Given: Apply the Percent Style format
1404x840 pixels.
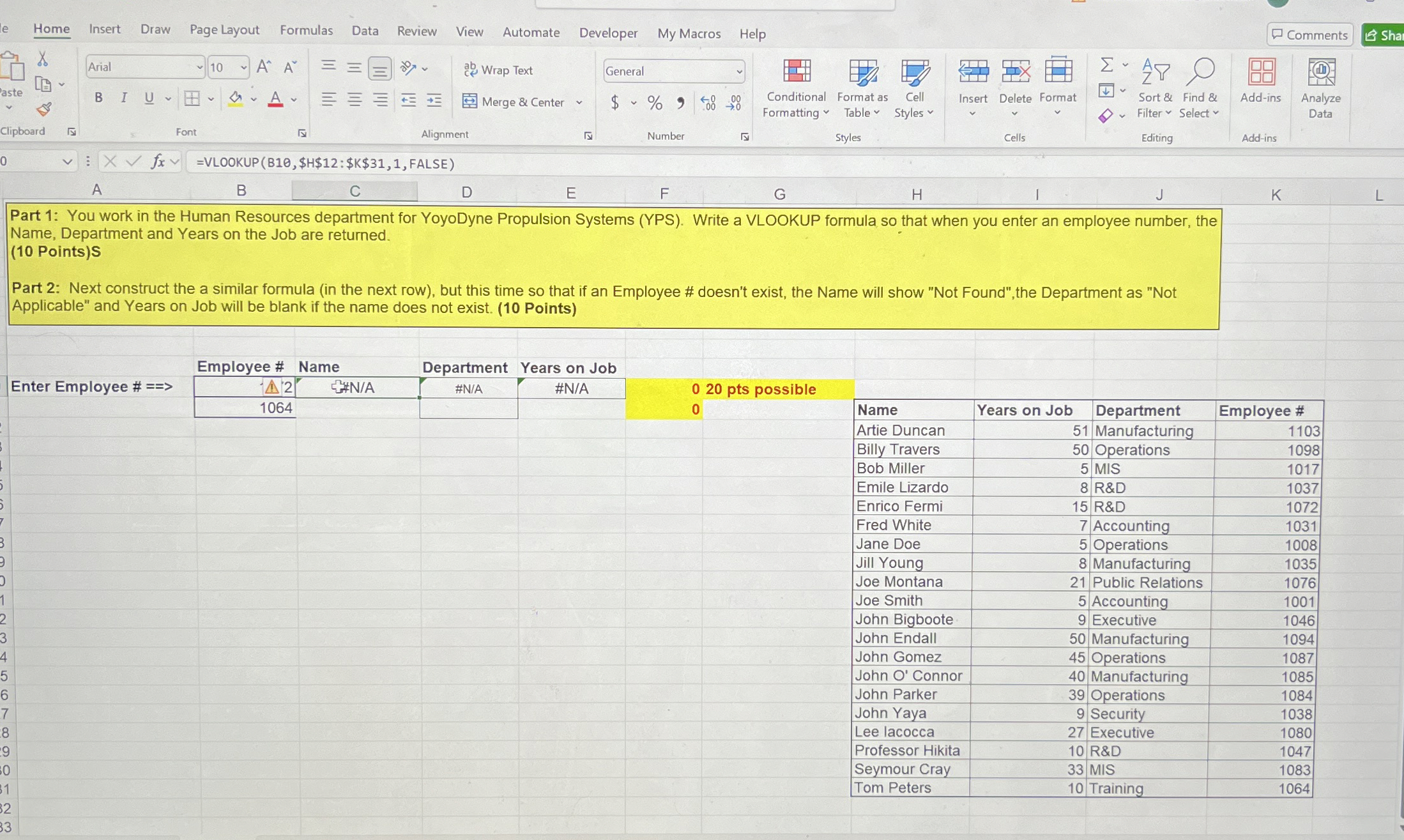Looking at the screenshot, I should 655,103.
